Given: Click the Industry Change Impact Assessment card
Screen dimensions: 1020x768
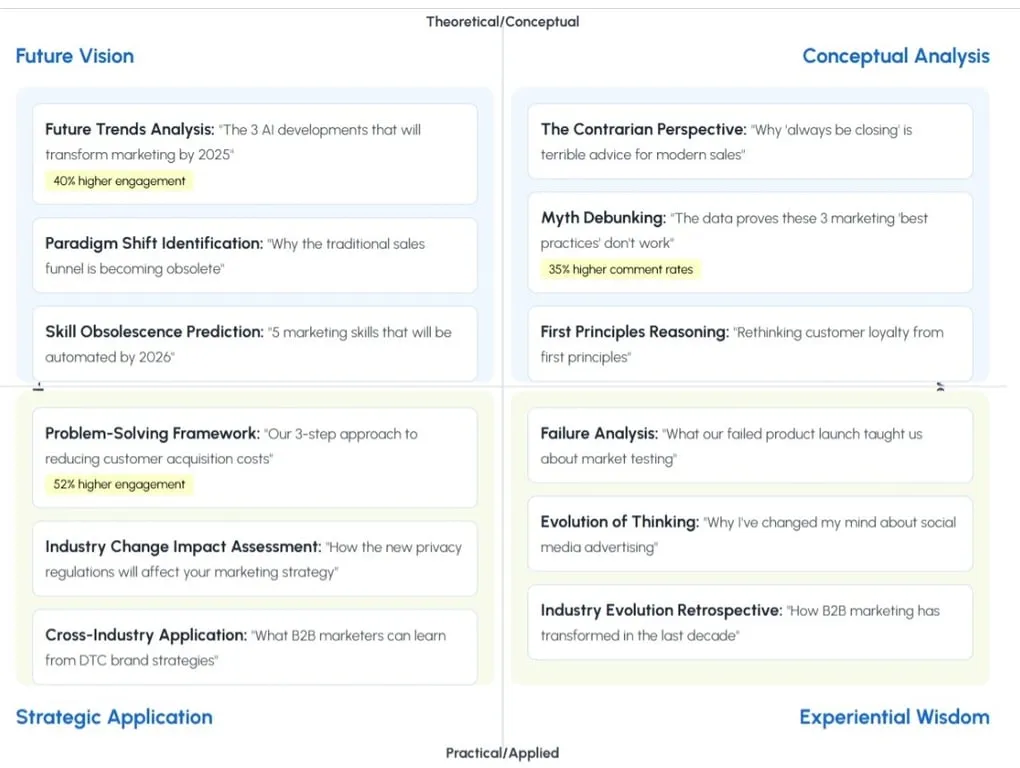Looking at the screenshot, I should [254, 559].
